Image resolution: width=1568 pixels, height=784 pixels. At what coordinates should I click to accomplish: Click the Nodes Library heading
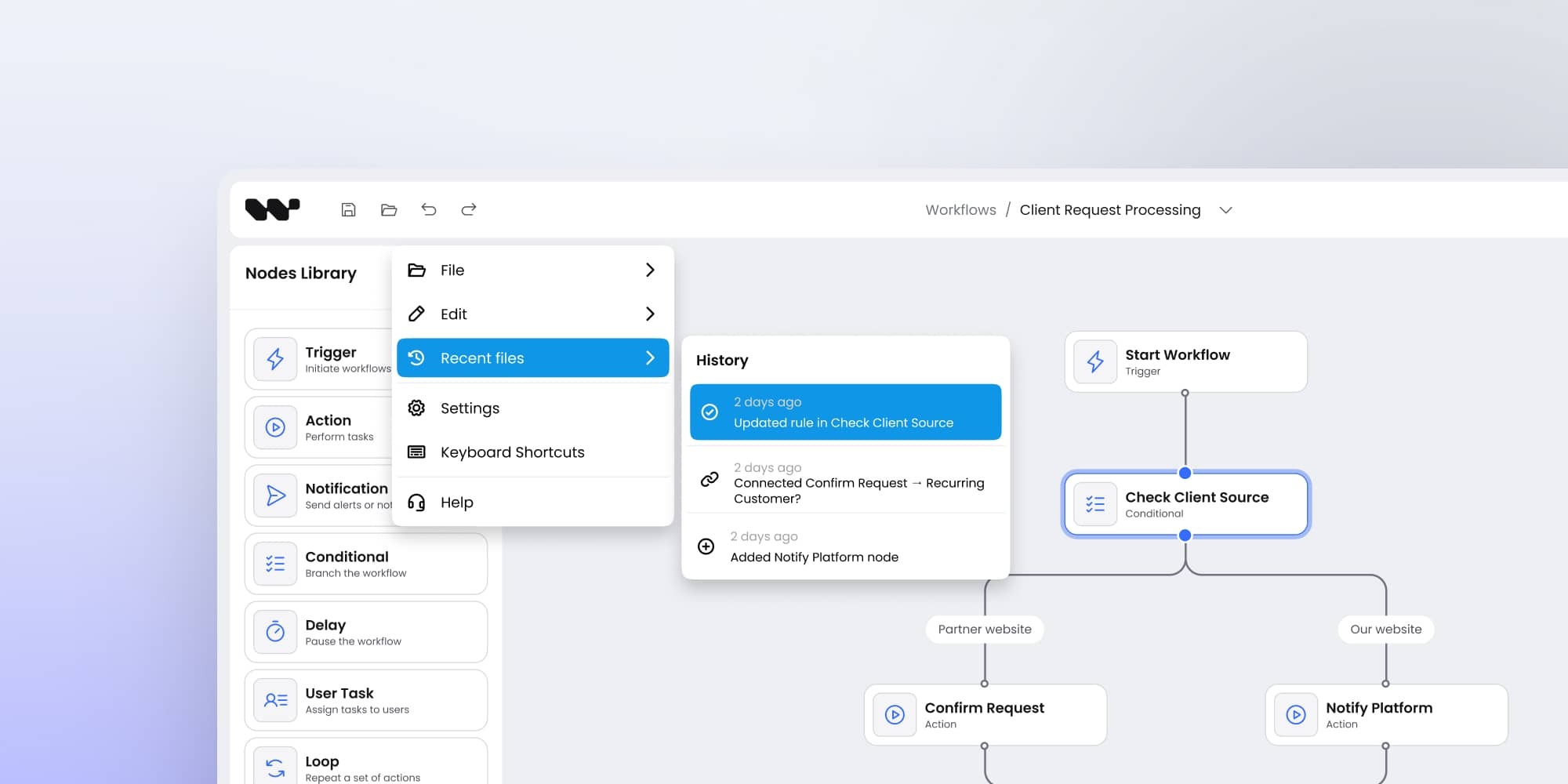pyautogui.click(x=301, y=273)
